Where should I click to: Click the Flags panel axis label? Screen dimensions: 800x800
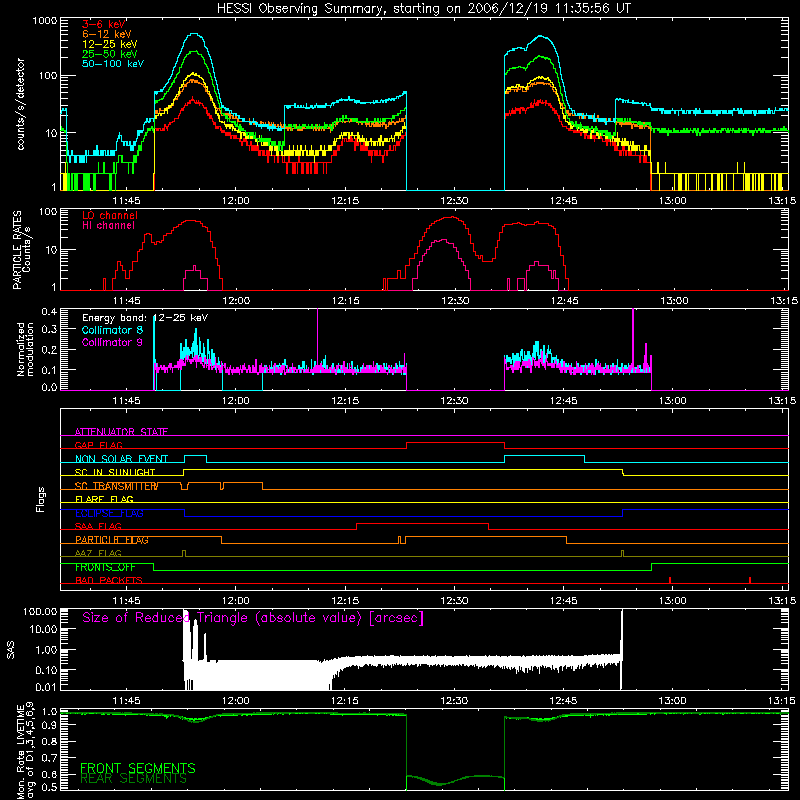pyautogui.click(x=41, y=499)
